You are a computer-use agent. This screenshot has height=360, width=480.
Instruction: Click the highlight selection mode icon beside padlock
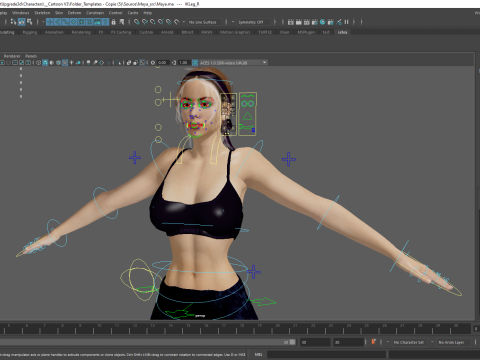[x=122, y=22]
